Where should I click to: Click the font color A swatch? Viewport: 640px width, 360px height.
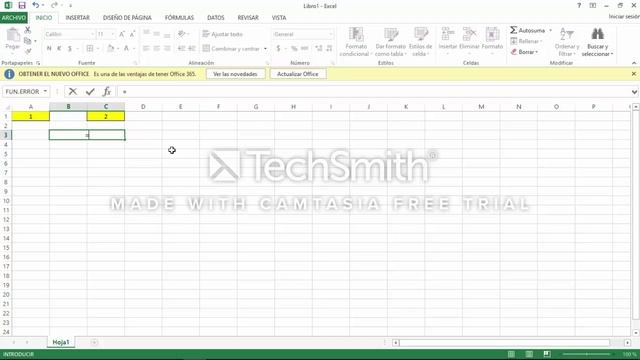126,49
